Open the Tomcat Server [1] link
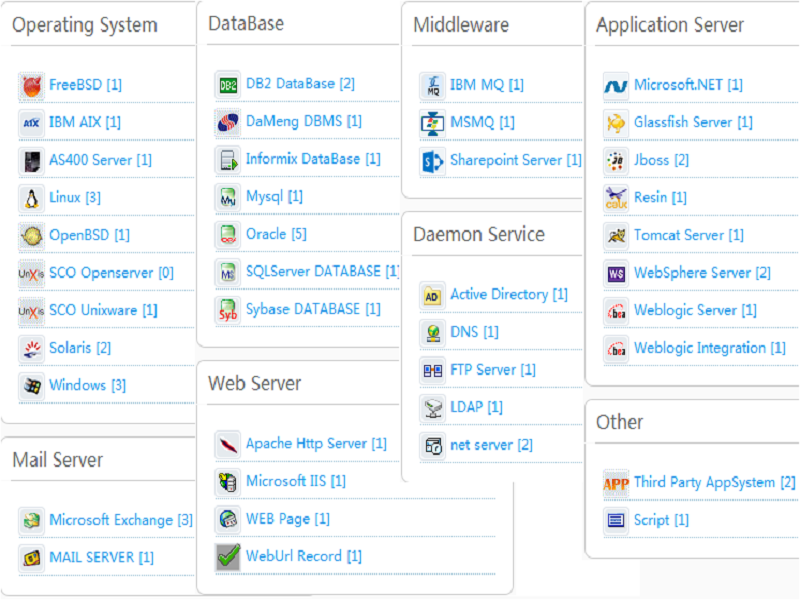This screenshot has height=600, width=800. point(689,235)
